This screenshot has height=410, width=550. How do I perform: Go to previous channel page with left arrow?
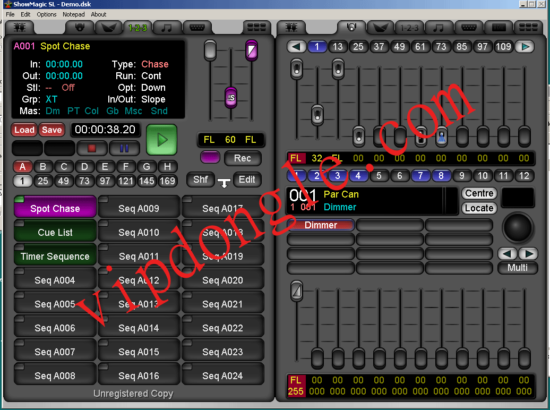pyautogui.click(x=296, y=47)
